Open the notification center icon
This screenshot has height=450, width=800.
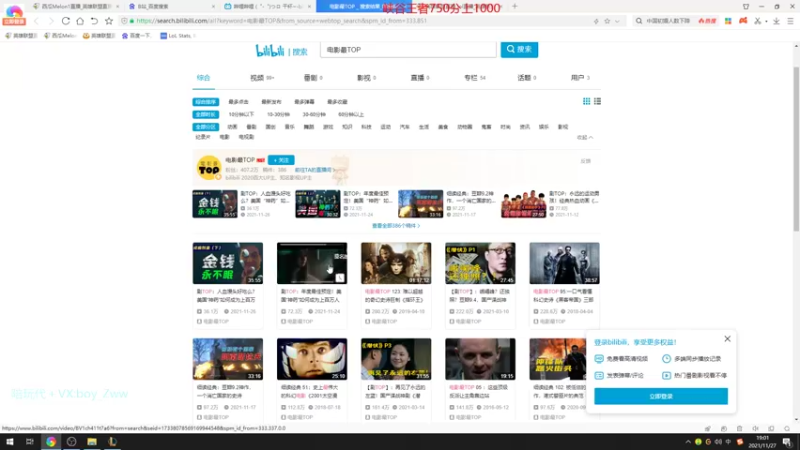(787, 442)
